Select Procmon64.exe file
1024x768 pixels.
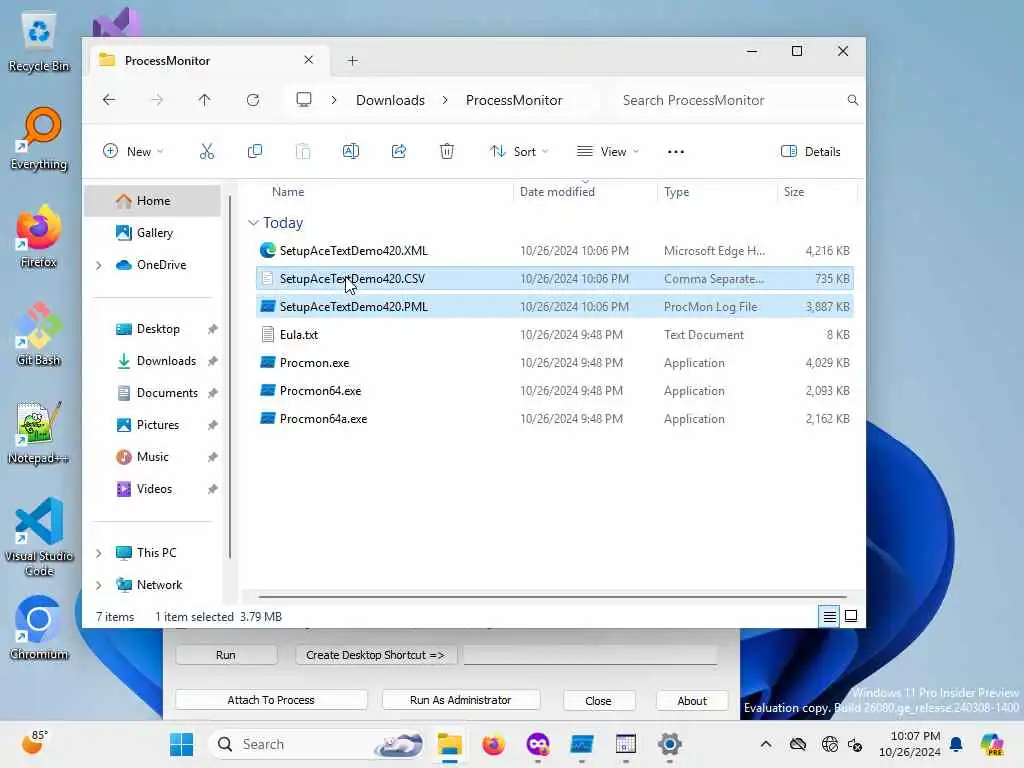click(554, 391)
